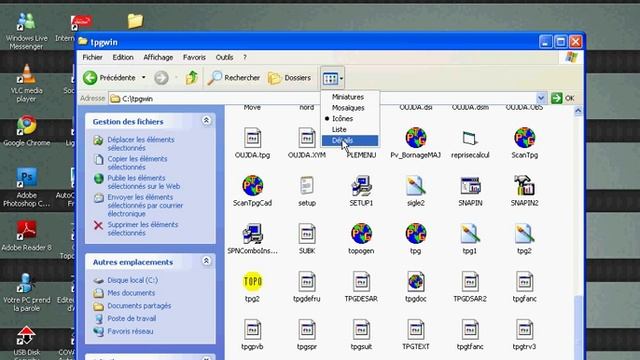Screen dimensions: 640x360
Task: Click the OK go button
Action: point(563,98)
